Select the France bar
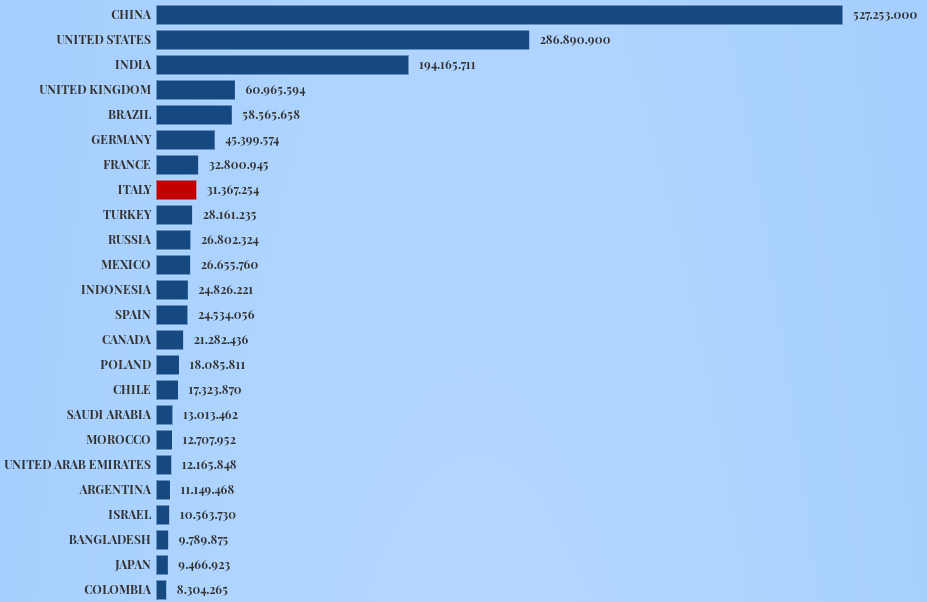 click(x=177, y=165)
